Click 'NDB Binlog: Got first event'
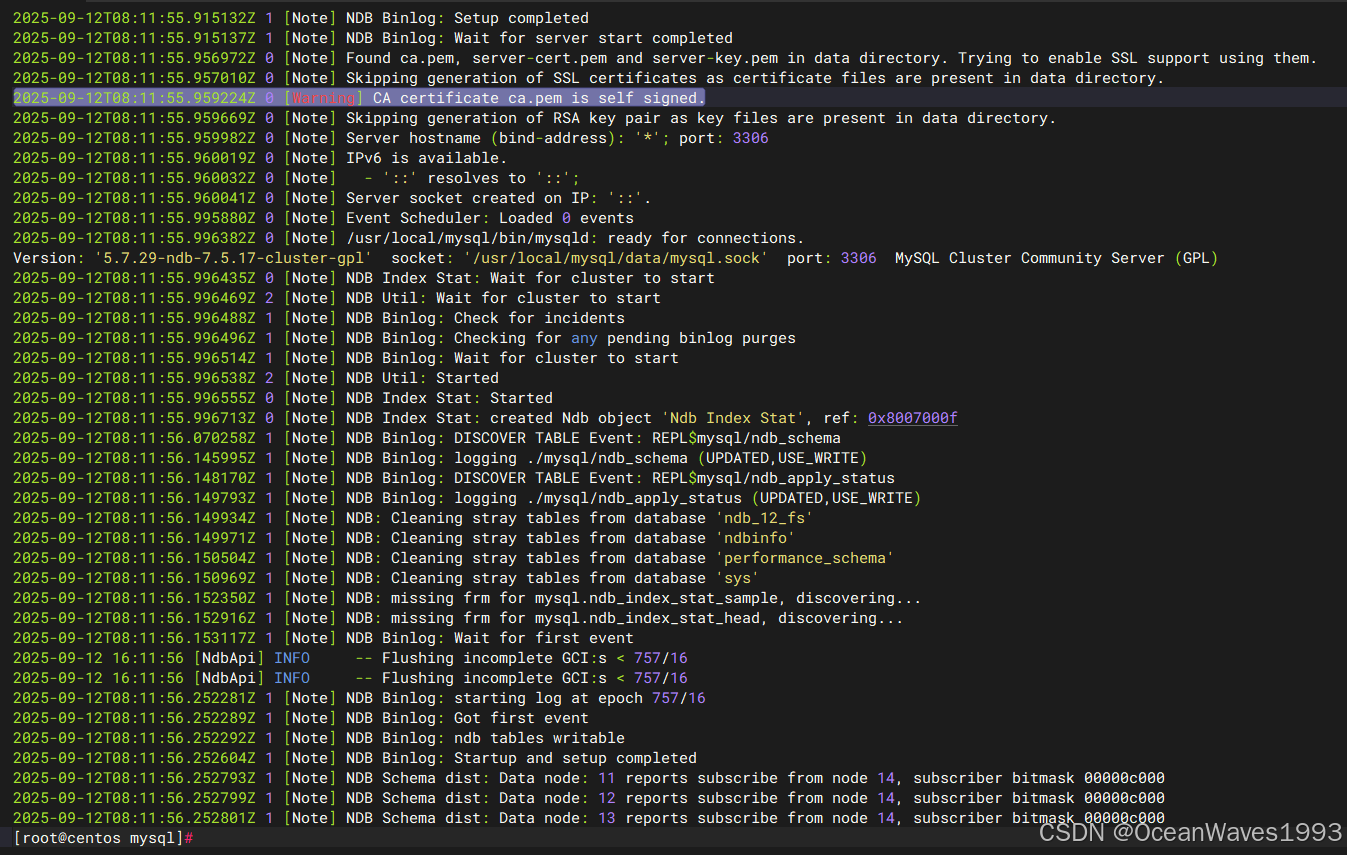 point(467,718)
